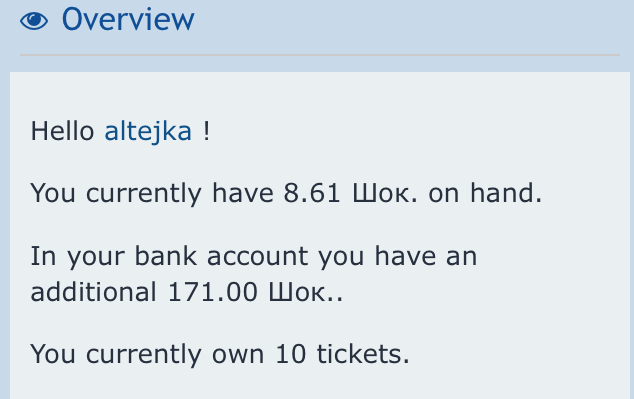Click 'You currently own' text
This screenshot has height=399, width=634.
pyautogui.click(x=148, y=355)
